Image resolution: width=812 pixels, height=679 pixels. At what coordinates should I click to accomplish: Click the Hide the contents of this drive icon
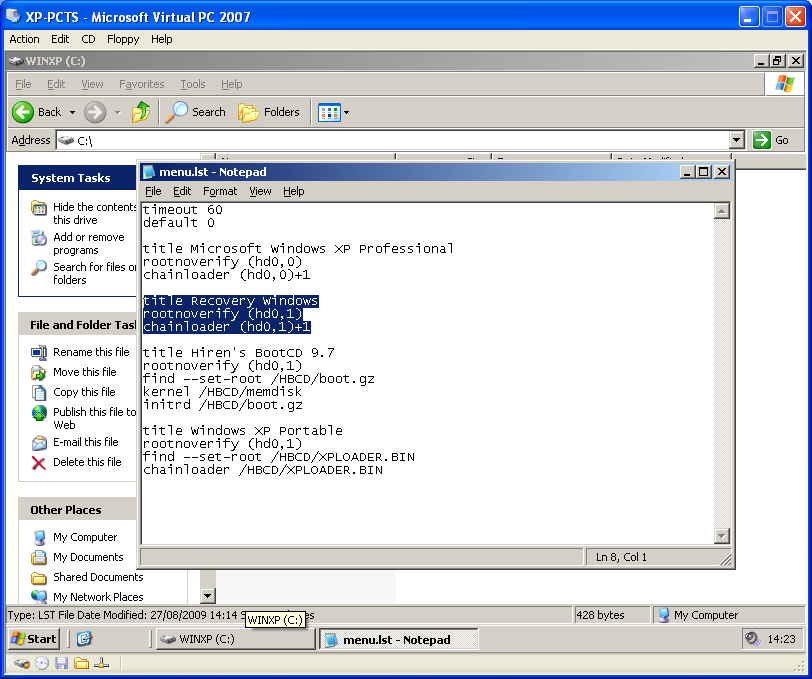[x=39, y=208]
